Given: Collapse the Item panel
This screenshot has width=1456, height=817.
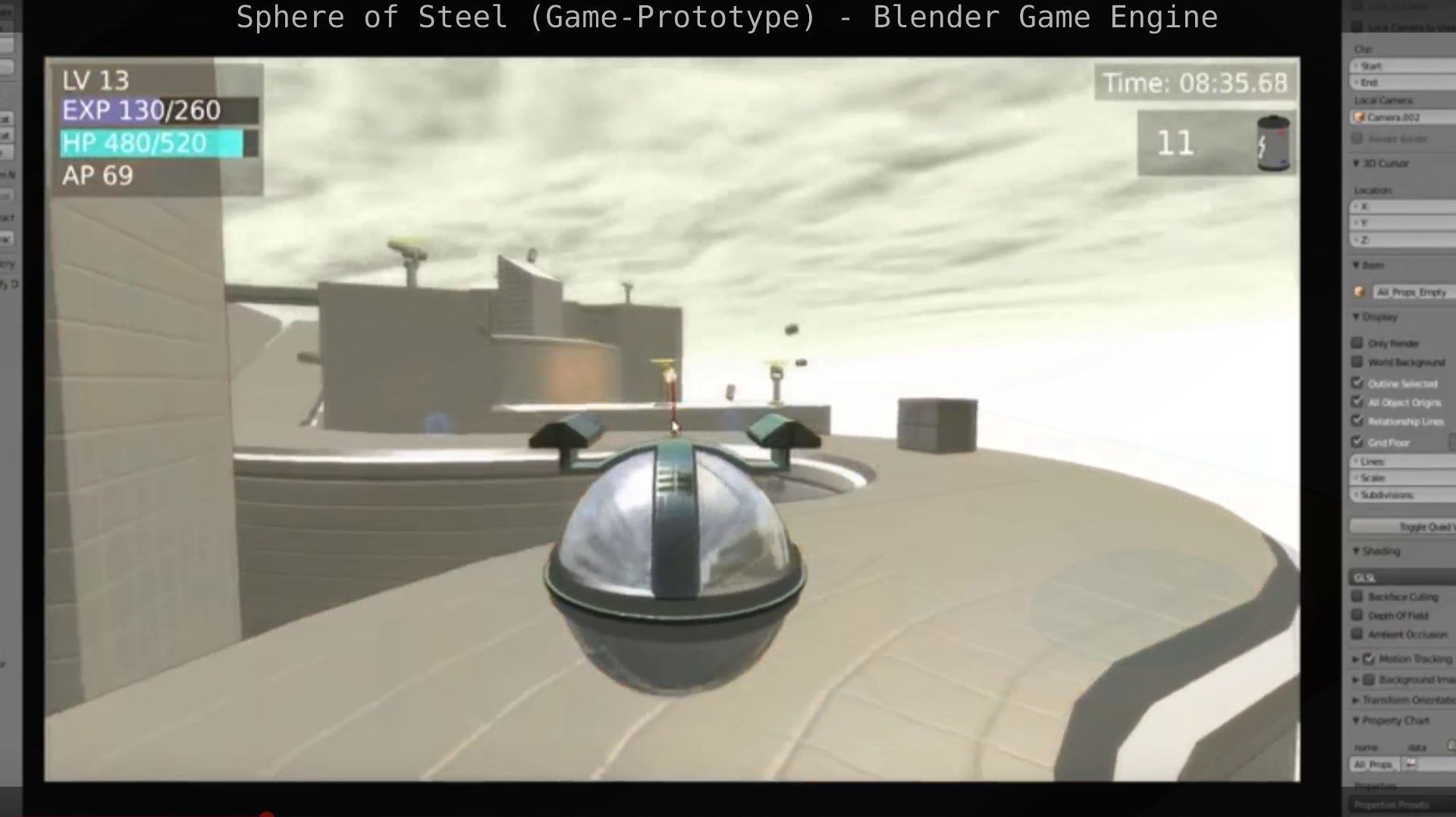Looking at the screenshot, I should pos(1357,265).
